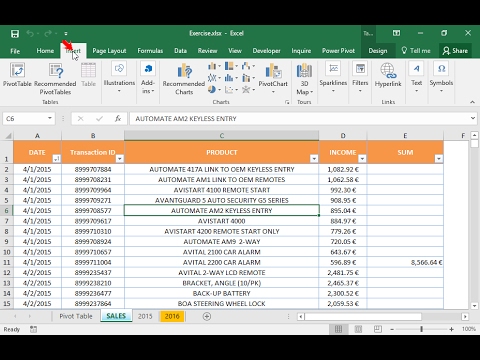This screenshot has width=480, height=360.
Task: Insert a PivotTable
Action: tap(17, 75)
